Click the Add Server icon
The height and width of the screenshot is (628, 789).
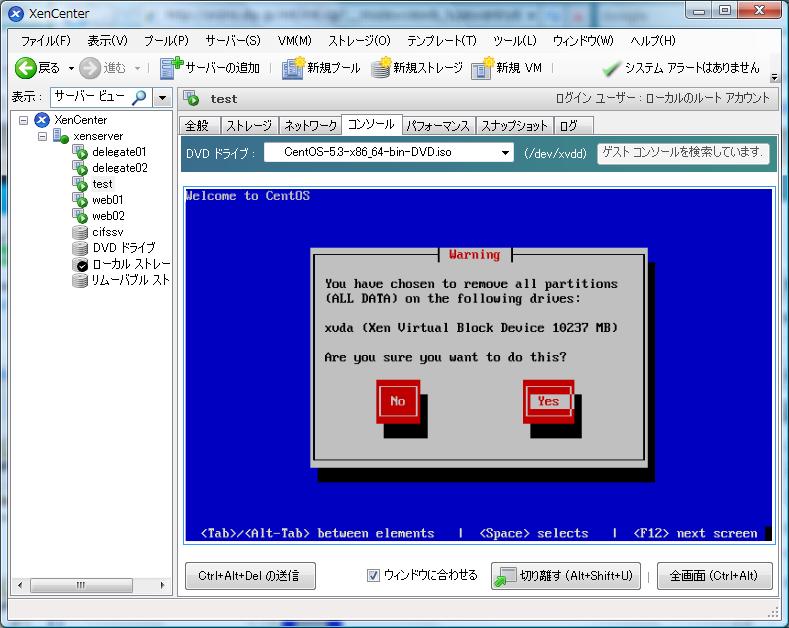pyautogui.click(x=171, y=68)
